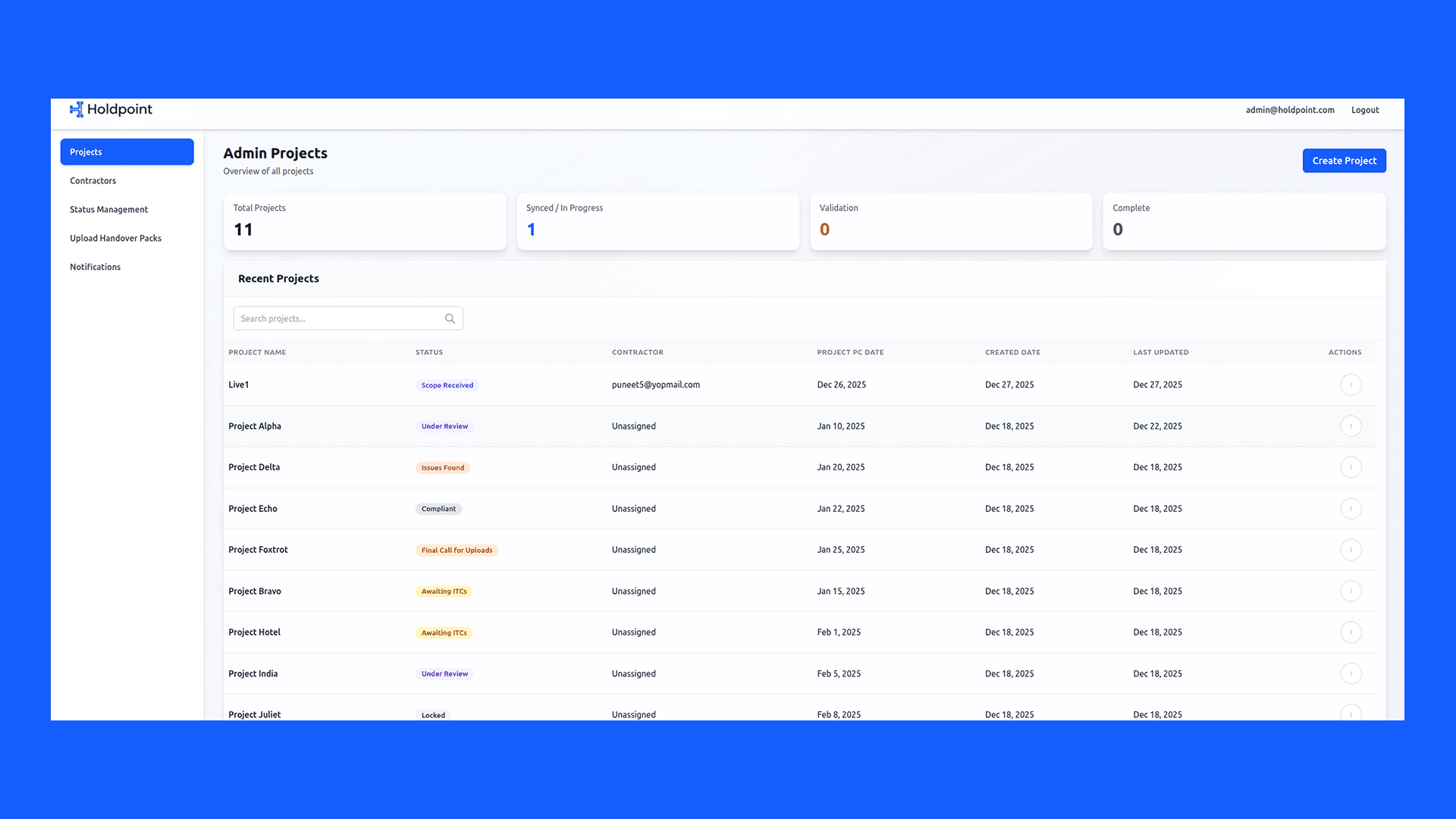Open the Project Juliet row
The image size is (1456, 819).
255,714
